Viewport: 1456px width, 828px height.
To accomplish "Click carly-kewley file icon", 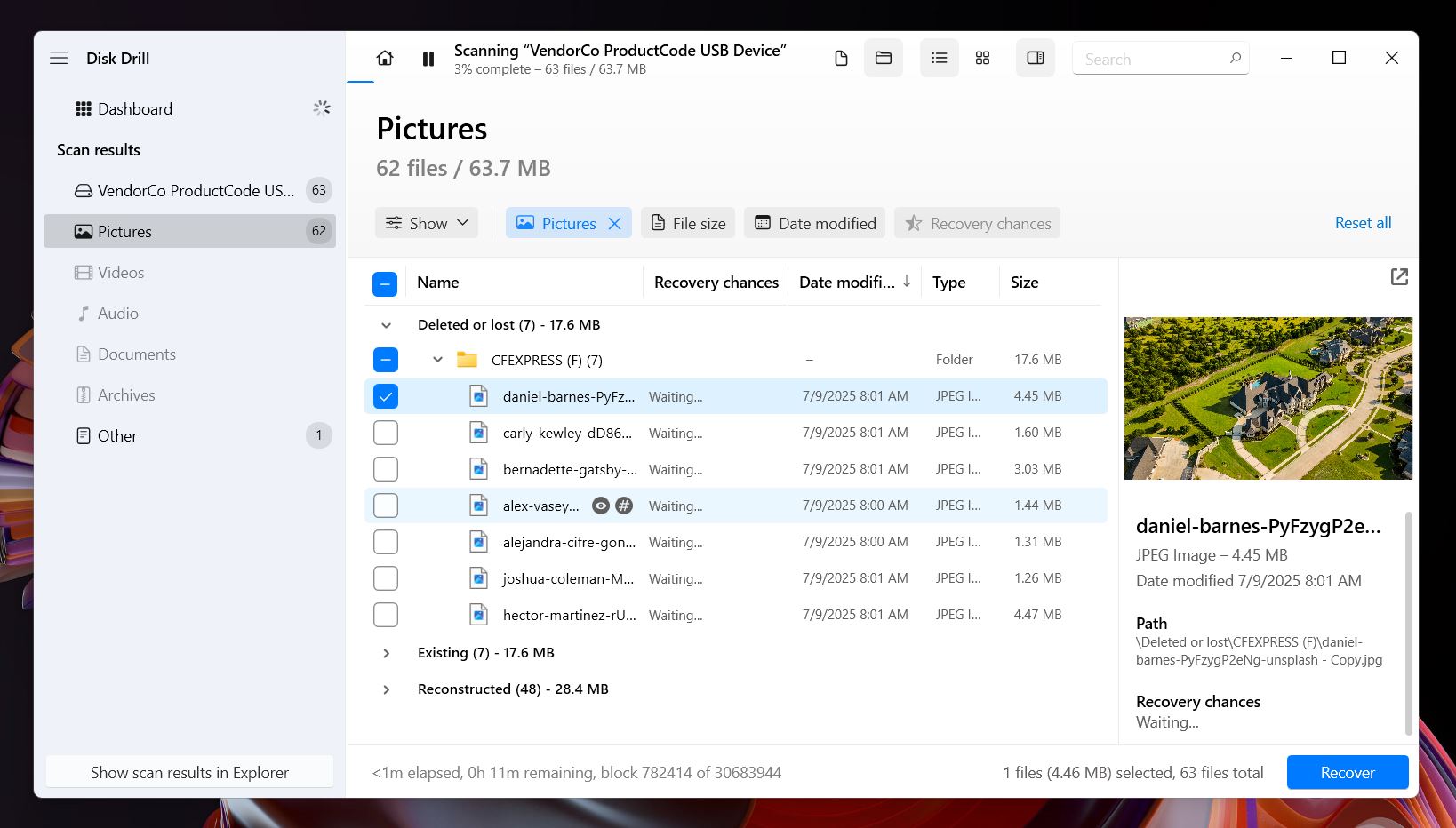I will pos(478,433).
